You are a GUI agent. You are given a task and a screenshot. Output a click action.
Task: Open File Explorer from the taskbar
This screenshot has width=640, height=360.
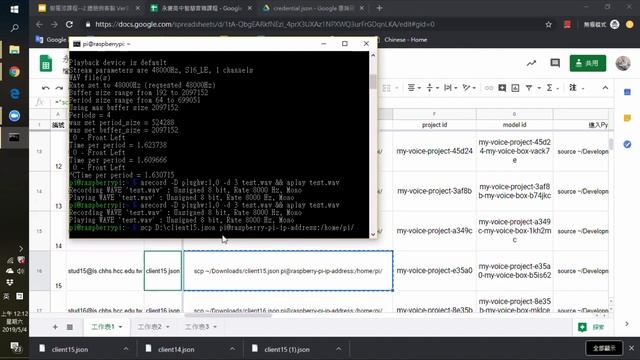tap(14, 50)
